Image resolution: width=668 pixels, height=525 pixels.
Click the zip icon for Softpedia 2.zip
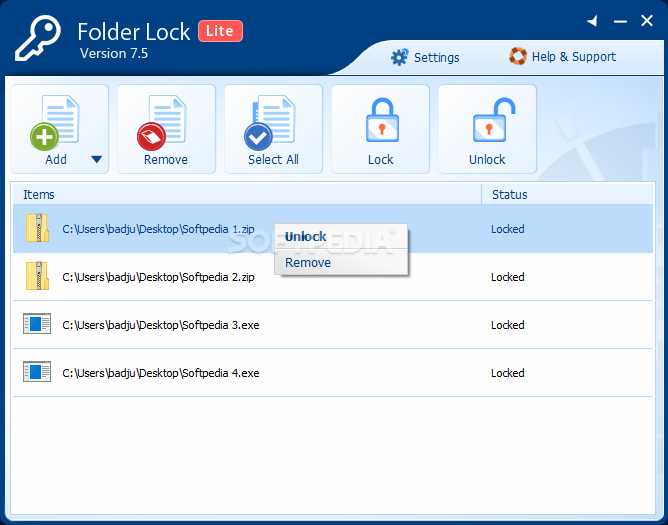pos(37,276)
